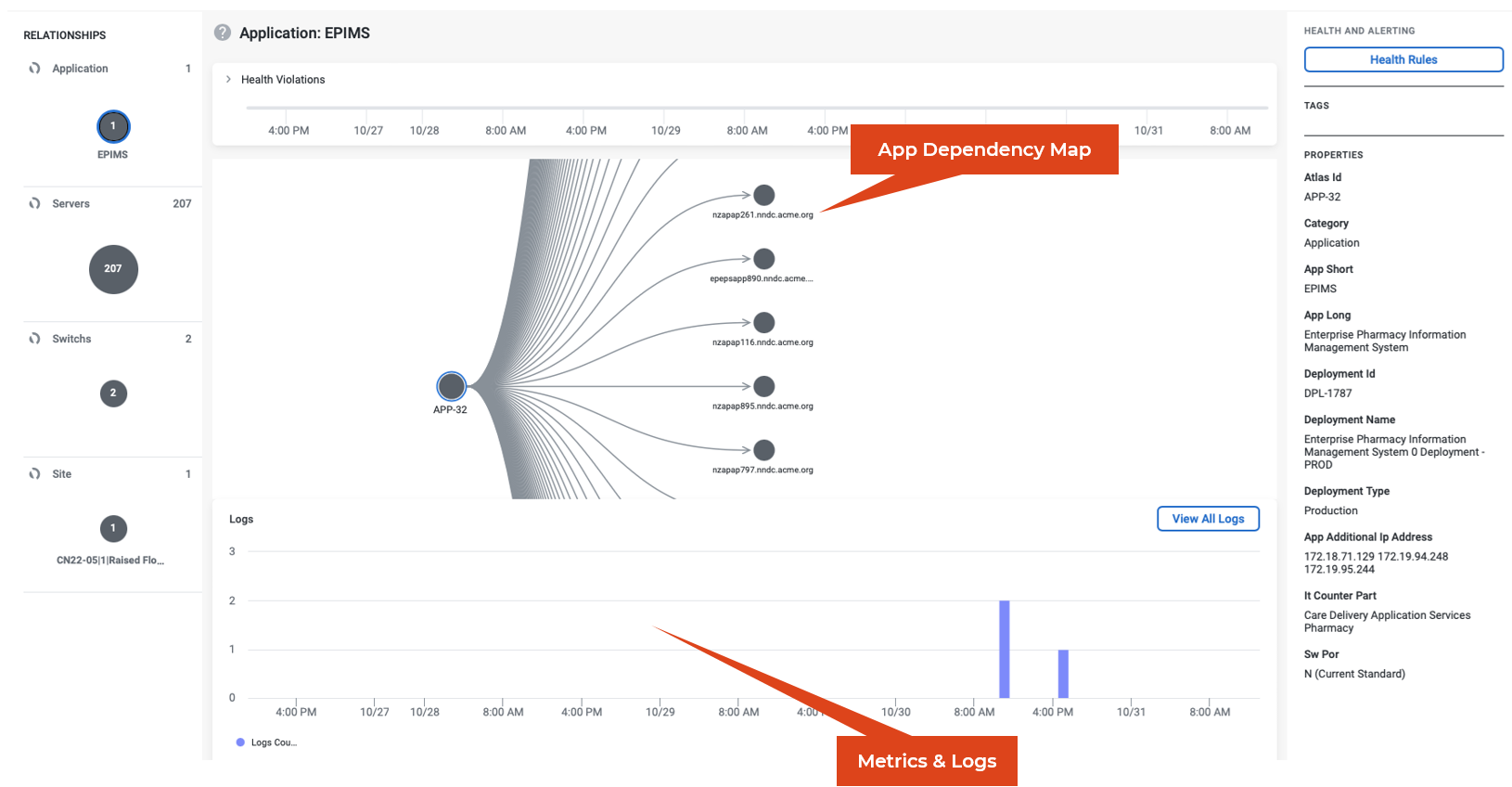Click the Switchs relationship refresh icon
The image size is (1512, 787).
click(35, 339)
